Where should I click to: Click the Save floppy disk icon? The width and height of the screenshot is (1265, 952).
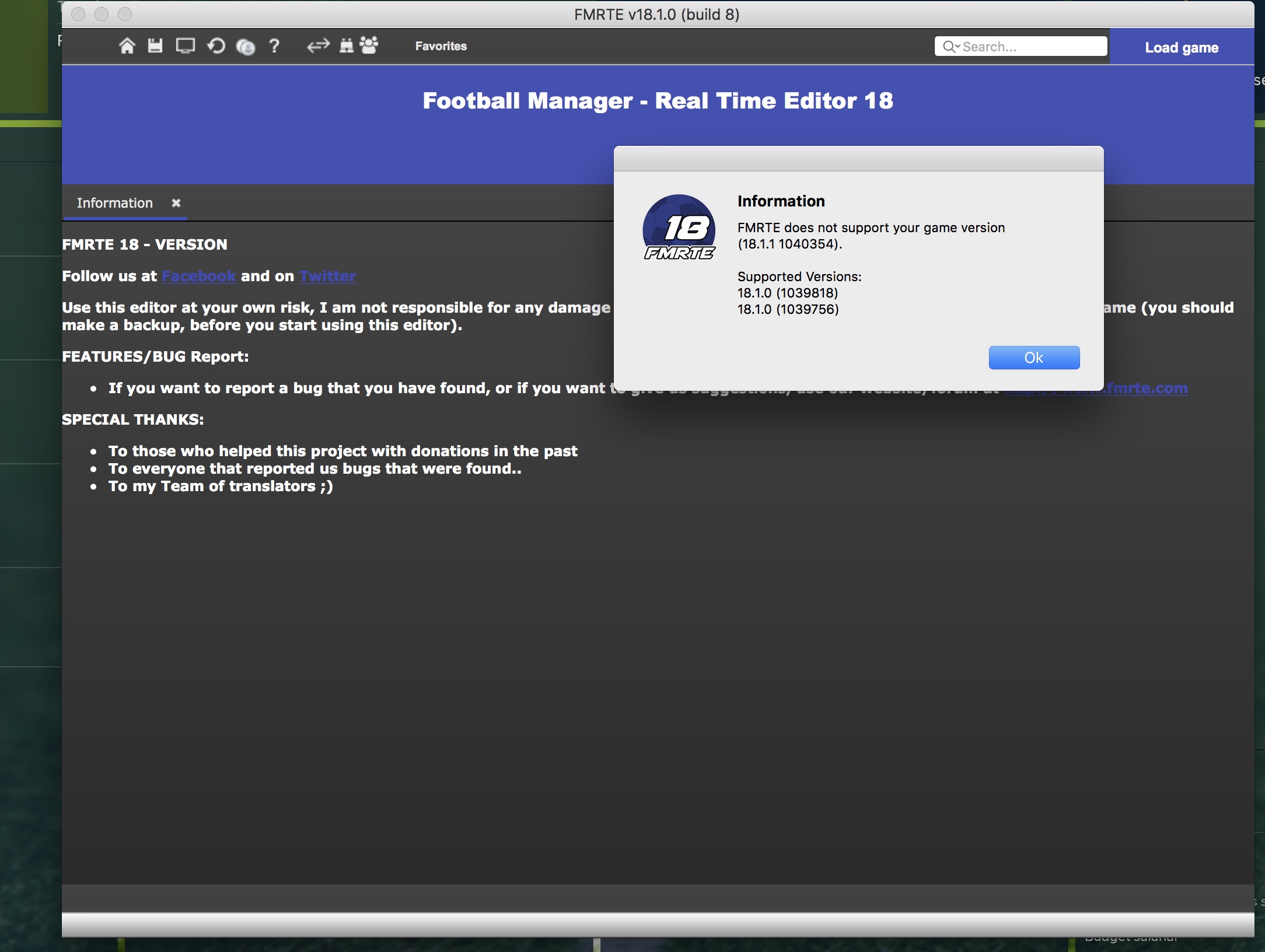pos(155,46)
